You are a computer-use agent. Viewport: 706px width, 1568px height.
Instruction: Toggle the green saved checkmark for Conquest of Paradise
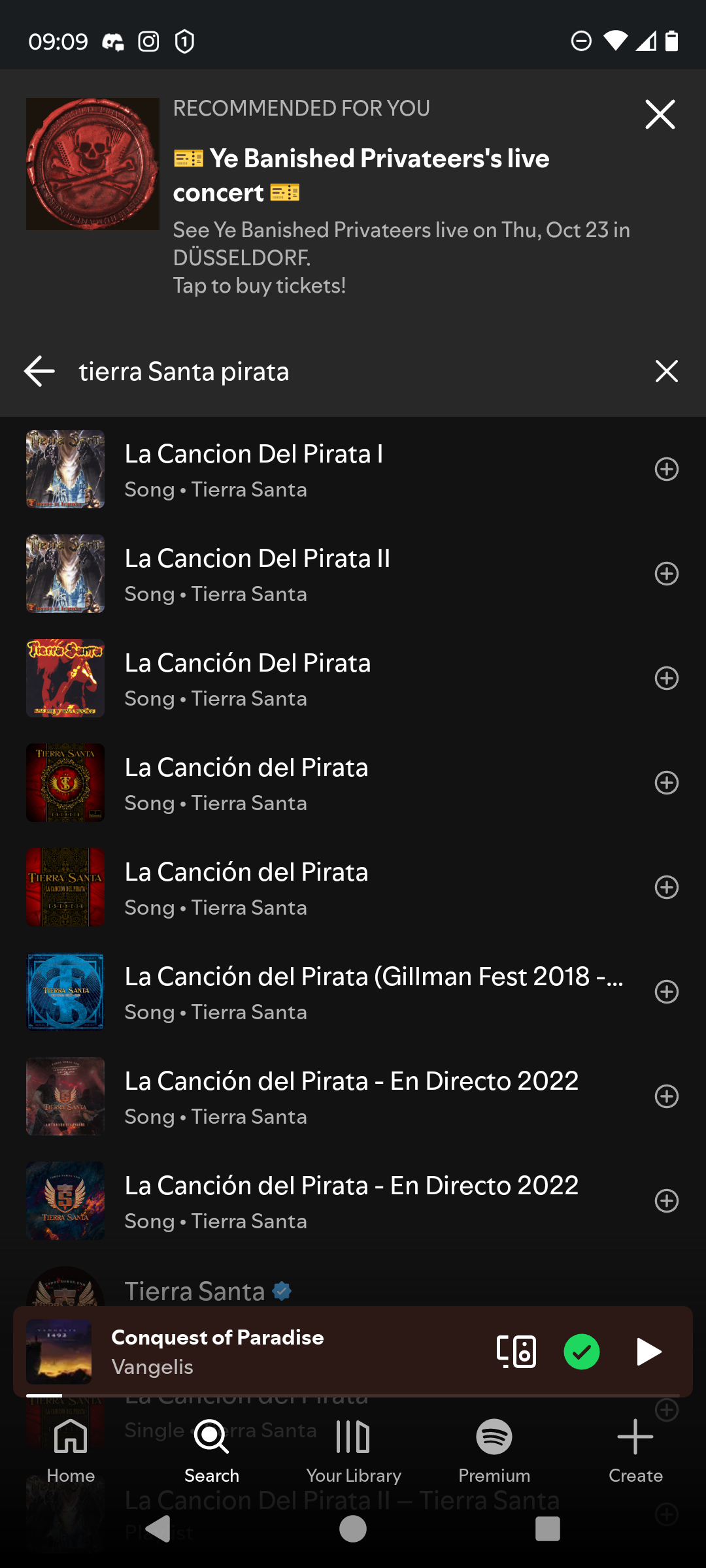pos(582,1351)
